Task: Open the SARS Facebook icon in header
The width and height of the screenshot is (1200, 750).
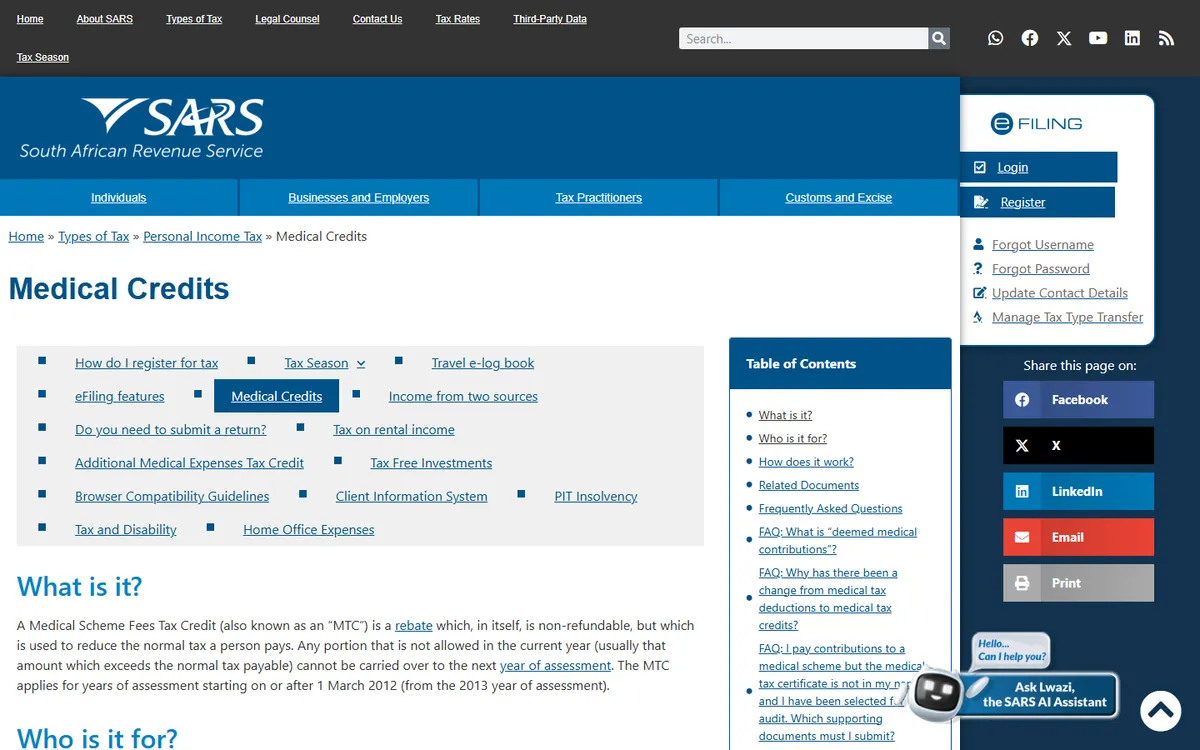Action: 1030,38
